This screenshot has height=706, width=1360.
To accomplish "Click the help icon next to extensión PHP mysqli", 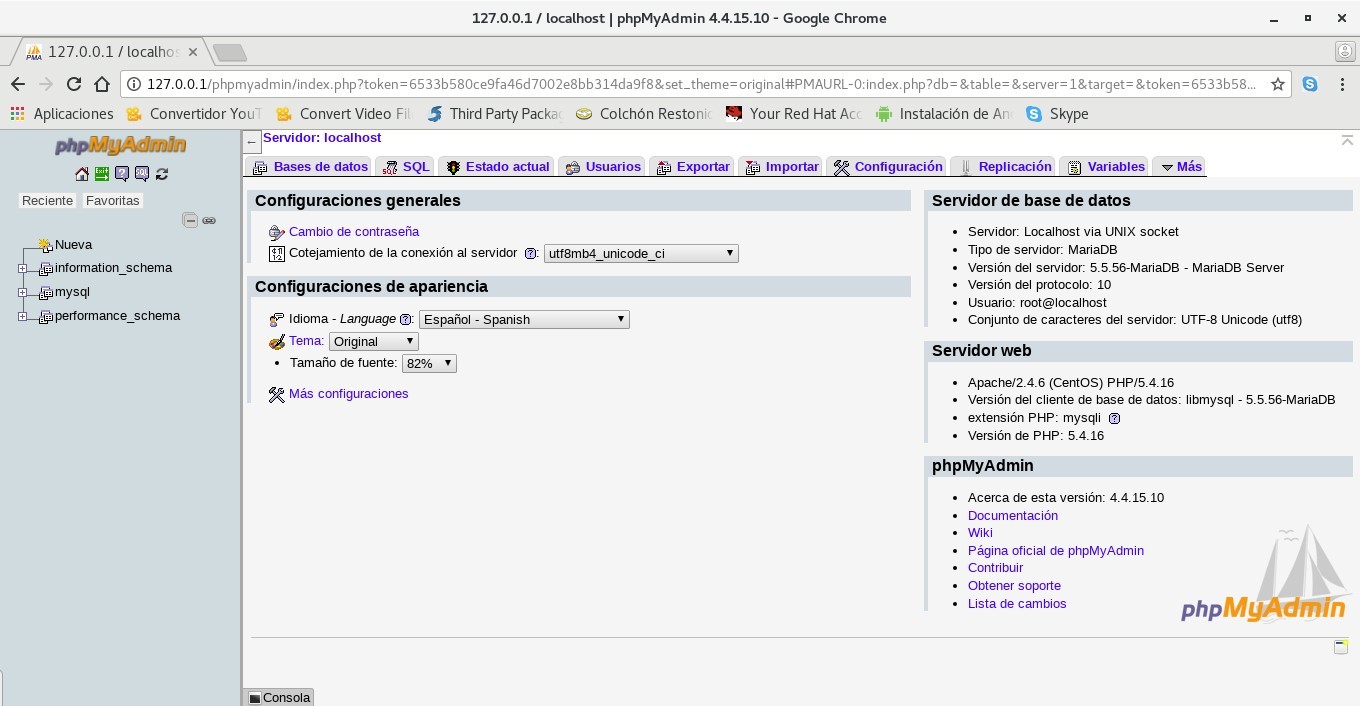I will (1114, 418).
